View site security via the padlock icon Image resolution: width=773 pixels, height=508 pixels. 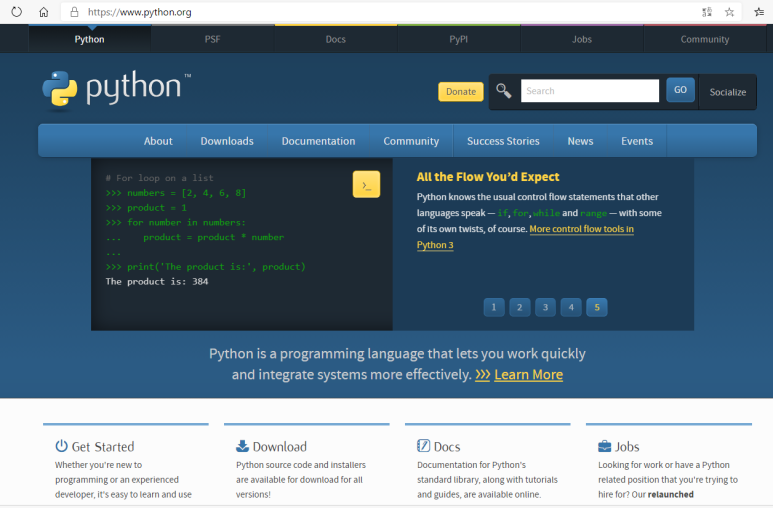pyautogui.click(x=74, y=12)
